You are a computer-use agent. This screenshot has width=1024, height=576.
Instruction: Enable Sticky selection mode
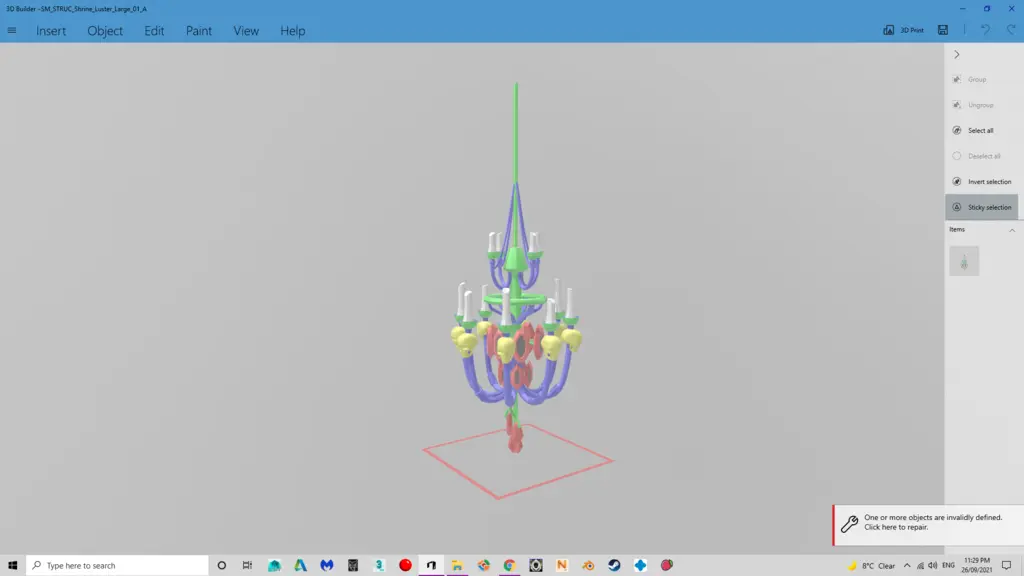[x=984, y=207]
